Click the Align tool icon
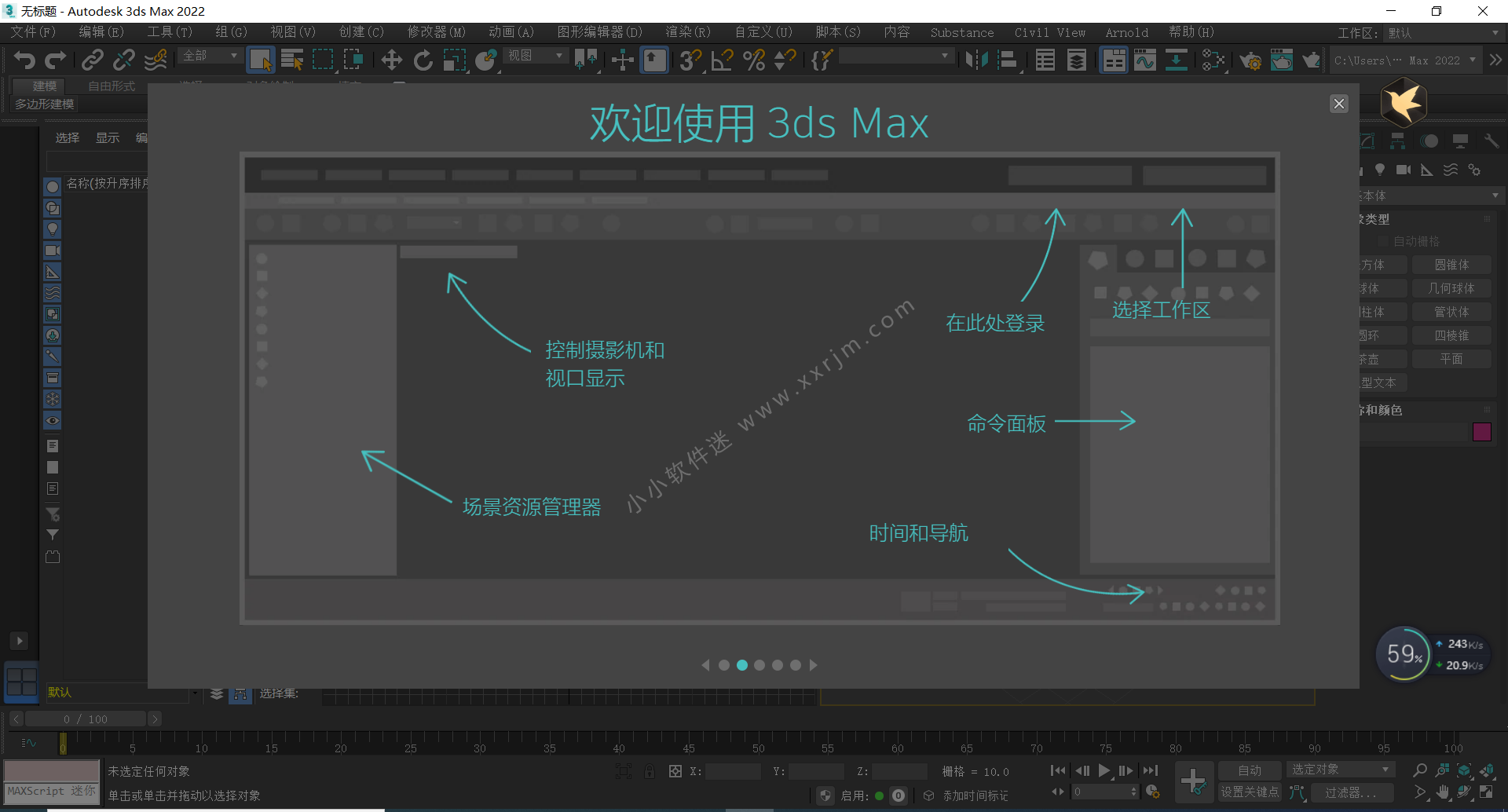Image resolution: width=1508 pixels, height=812 pixels. point(1008,60)
